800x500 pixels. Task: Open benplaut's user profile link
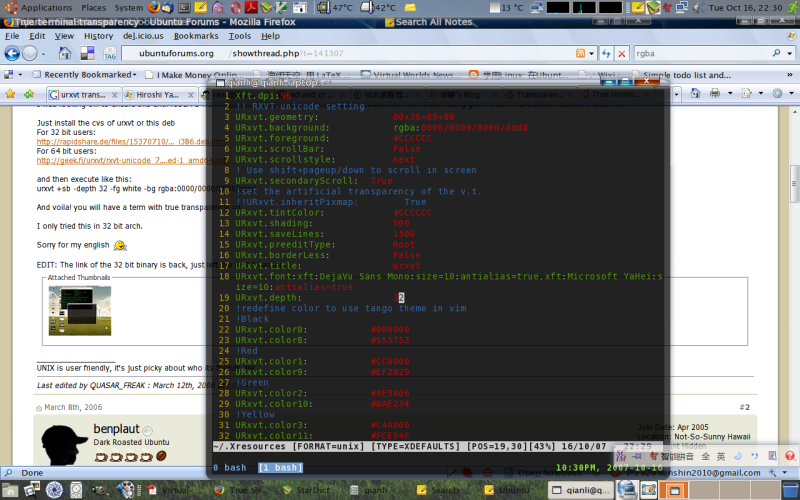coord(116,429)
